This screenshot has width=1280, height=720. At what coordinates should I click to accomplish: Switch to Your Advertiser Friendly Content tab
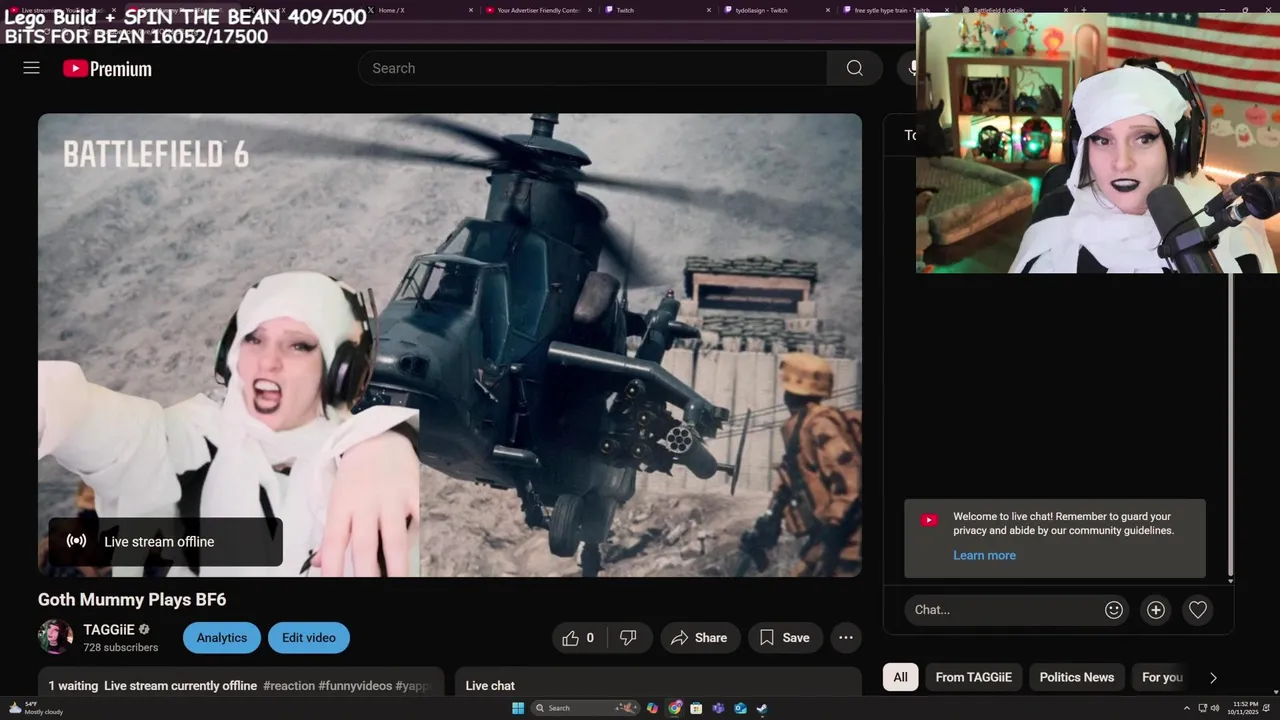click(x=539, y=10)
